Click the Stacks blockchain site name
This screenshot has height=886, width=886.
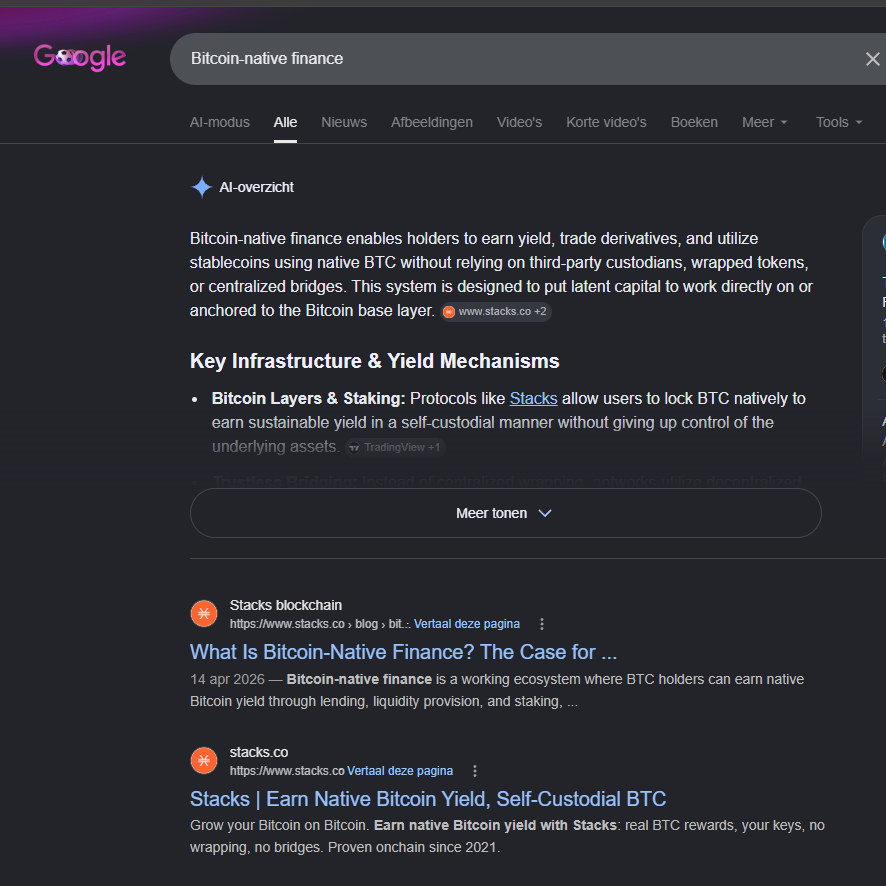[285, 605]
